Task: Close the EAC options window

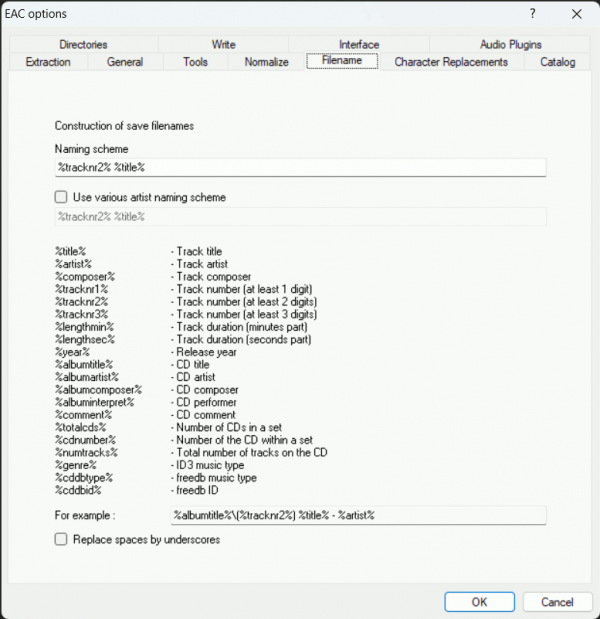Action: click(x=576, y=14)
